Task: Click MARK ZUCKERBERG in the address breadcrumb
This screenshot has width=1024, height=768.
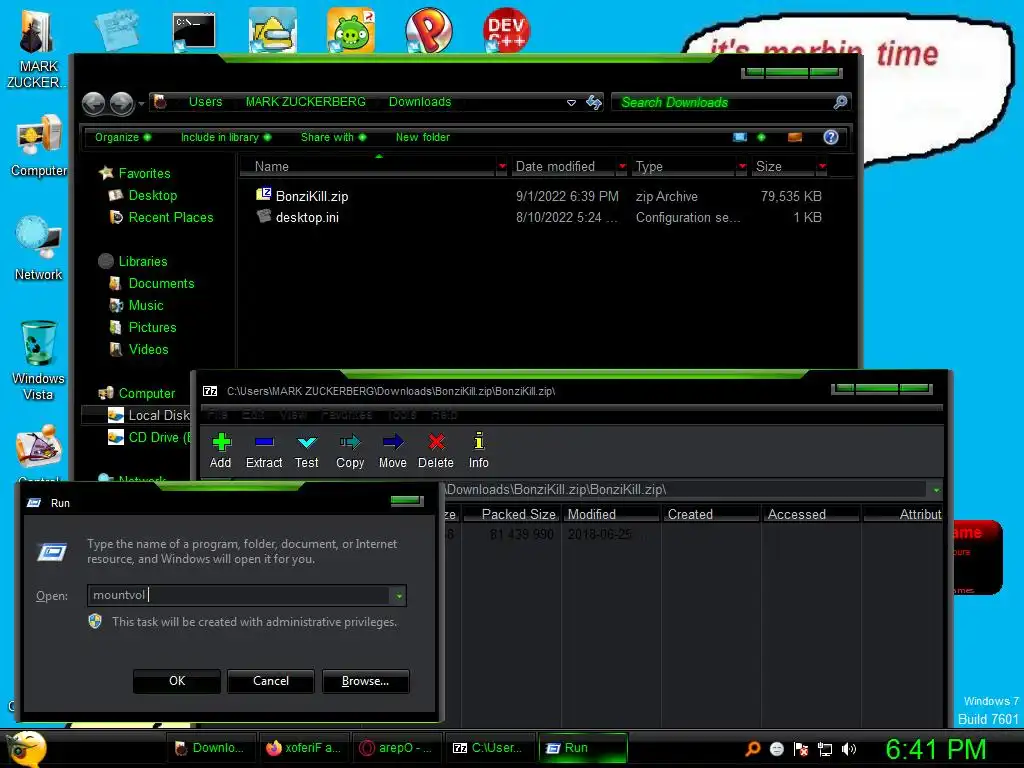Action: coord(306,102)
